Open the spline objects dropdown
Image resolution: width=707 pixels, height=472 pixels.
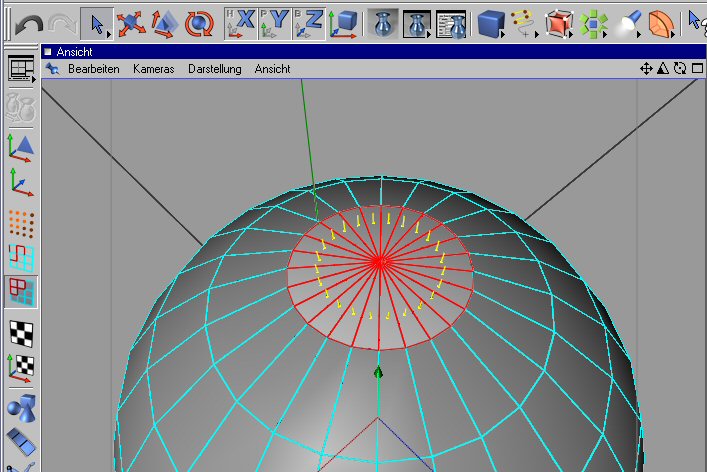pos(523,22)
